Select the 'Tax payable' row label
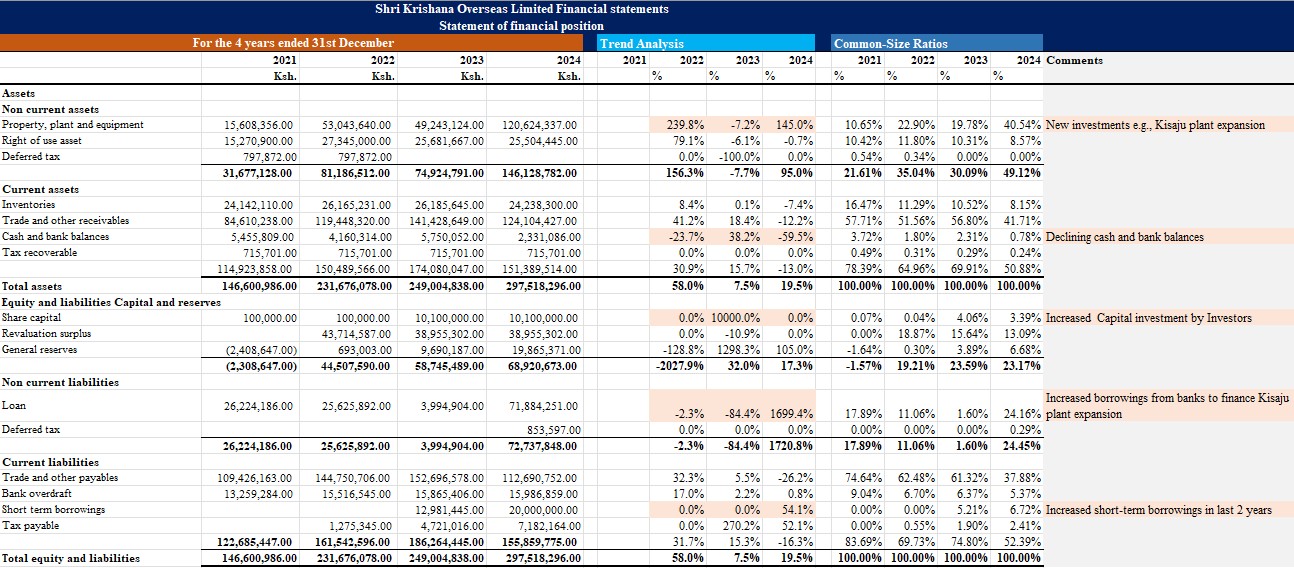The height and width of the screenshot is (568, 1294). pos(30,526)
